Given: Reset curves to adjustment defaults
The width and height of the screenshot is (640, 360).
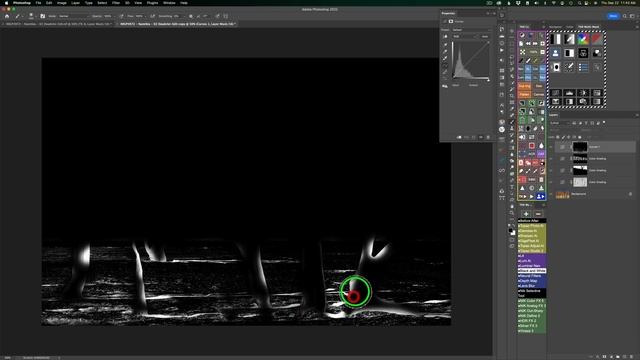Looking at the screenshot, I should tap(473, 138).
